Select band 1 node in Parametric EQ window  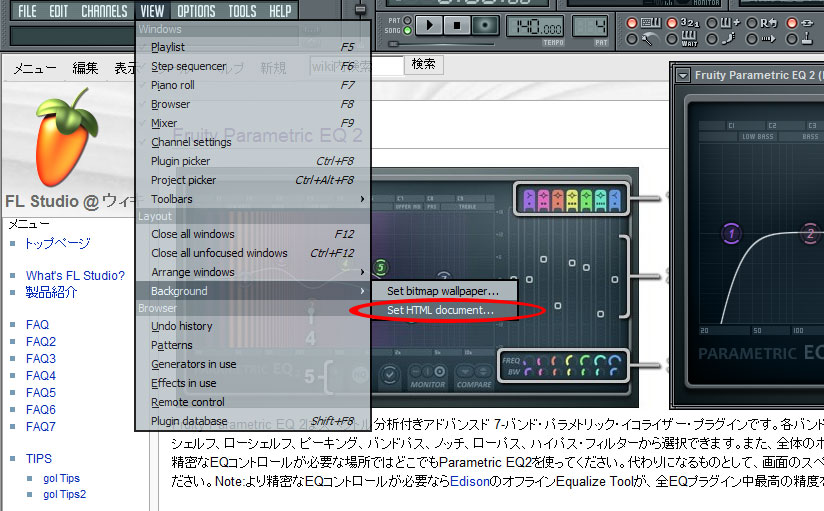[731, 233]
